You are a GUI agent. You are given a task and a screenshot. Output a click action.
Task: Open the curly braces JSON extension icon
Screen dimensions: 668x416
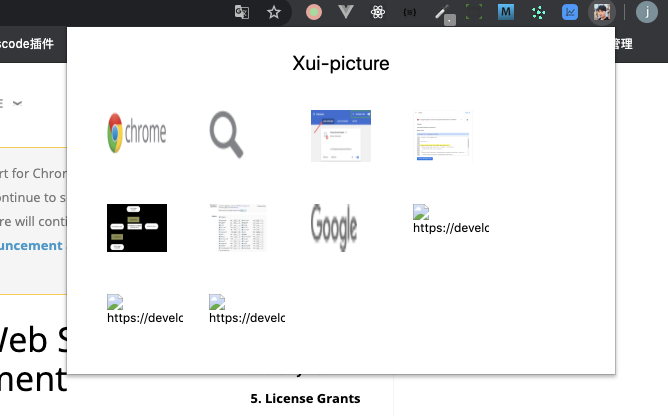point(409,12)
